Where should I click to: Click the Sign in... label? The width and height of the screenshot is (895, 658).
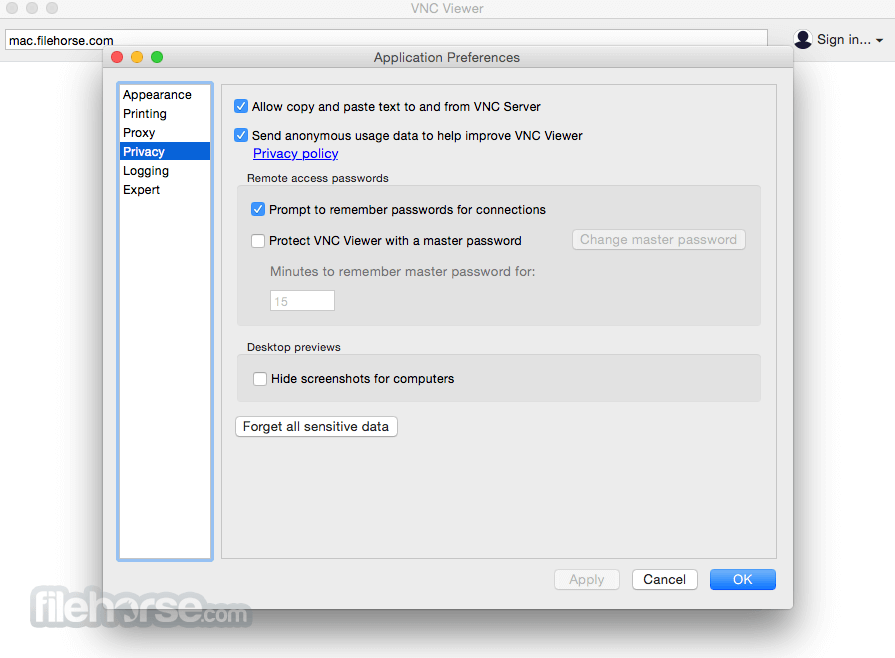844,39
